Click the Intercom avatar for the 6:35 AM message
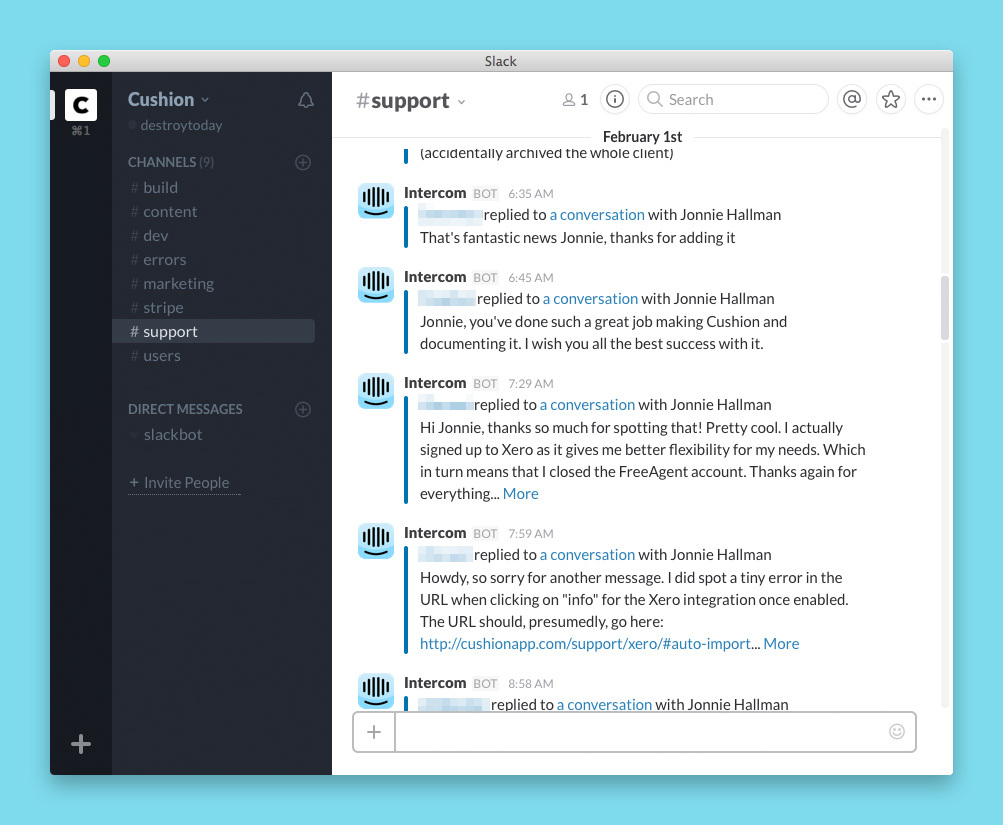Viewport: 1003px width, 825px height. 375,201
